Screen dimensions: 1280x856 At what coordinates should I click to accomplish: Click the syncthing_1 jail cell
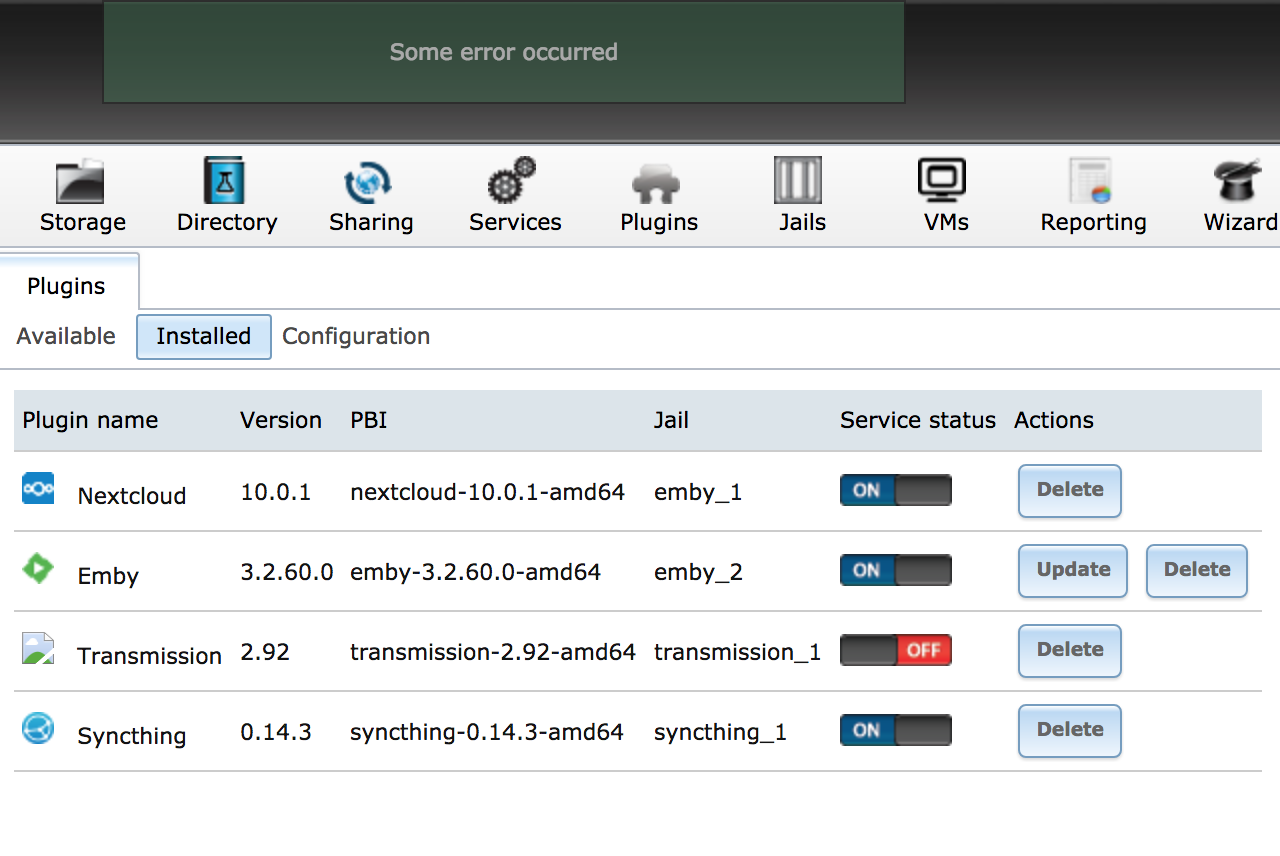point(720,732)
